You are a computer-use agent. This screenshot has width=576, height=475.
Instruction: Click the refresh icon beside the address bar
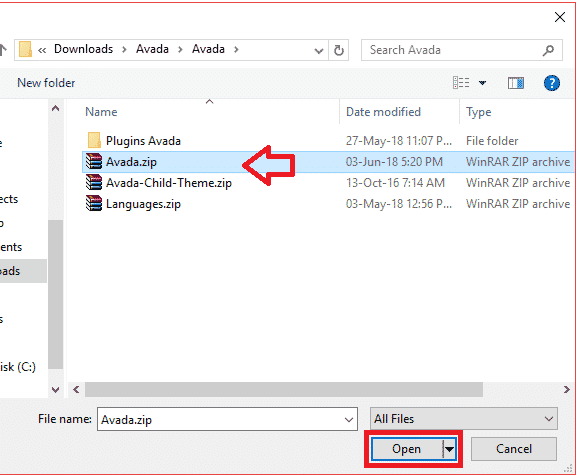coord(338,50)
